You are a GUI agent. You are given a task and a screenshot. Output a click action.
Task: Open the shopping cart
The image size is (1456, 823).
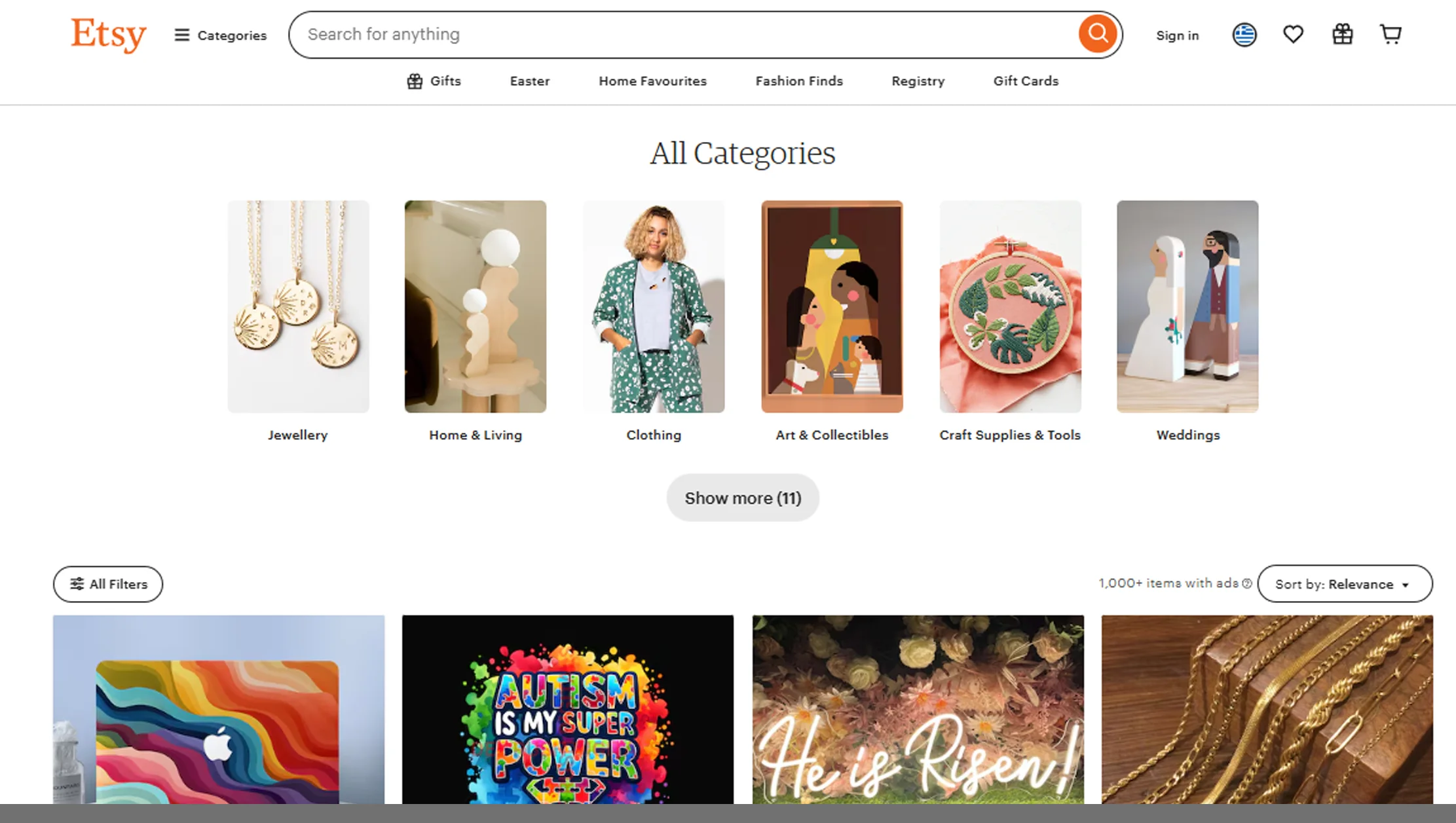[x=1391, y=34]
